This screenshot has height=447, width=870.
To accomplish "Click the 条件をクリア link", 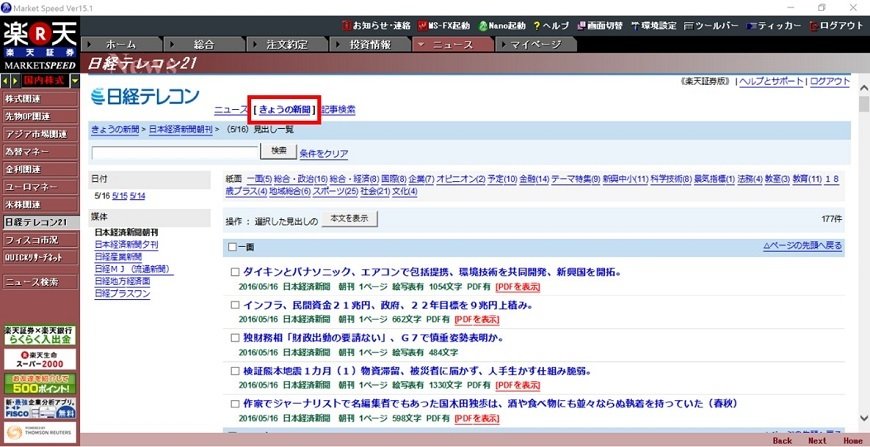I will tap(323, 153).
